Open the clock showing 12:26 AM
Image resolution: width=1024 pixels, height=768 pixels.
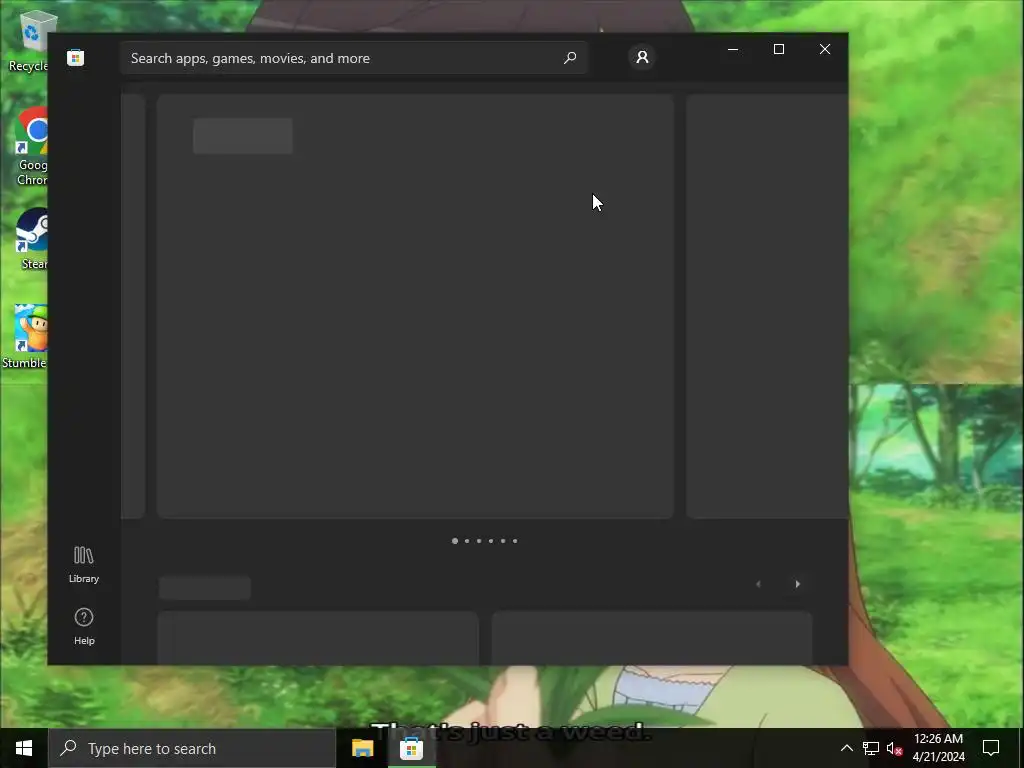pos(938,748)
